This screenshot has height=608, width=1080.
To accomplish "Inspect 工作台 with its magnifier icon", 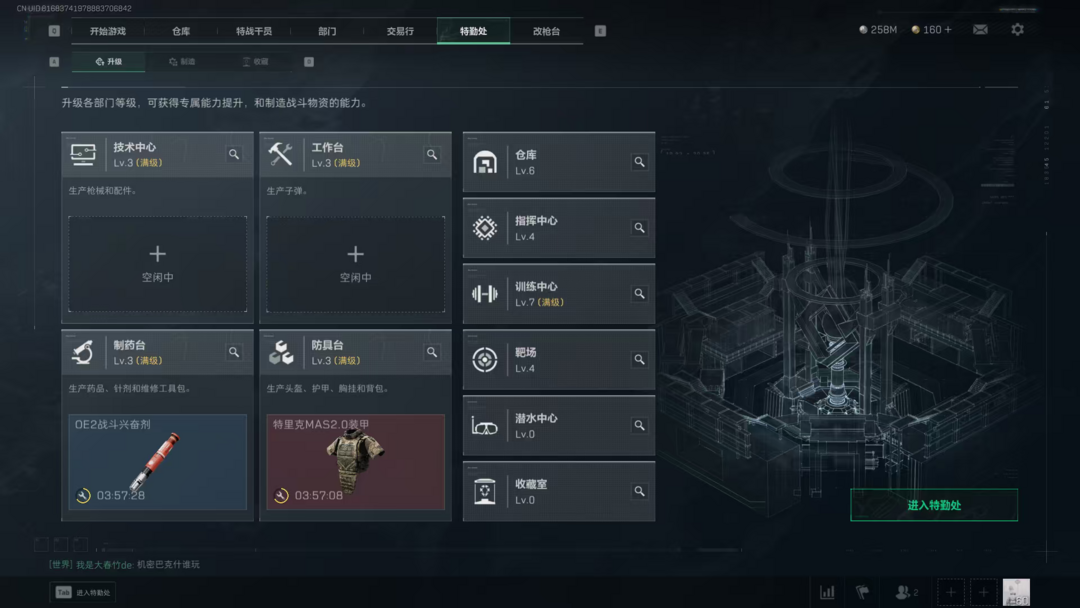I will pyautogui.click(x=432, y=154).
